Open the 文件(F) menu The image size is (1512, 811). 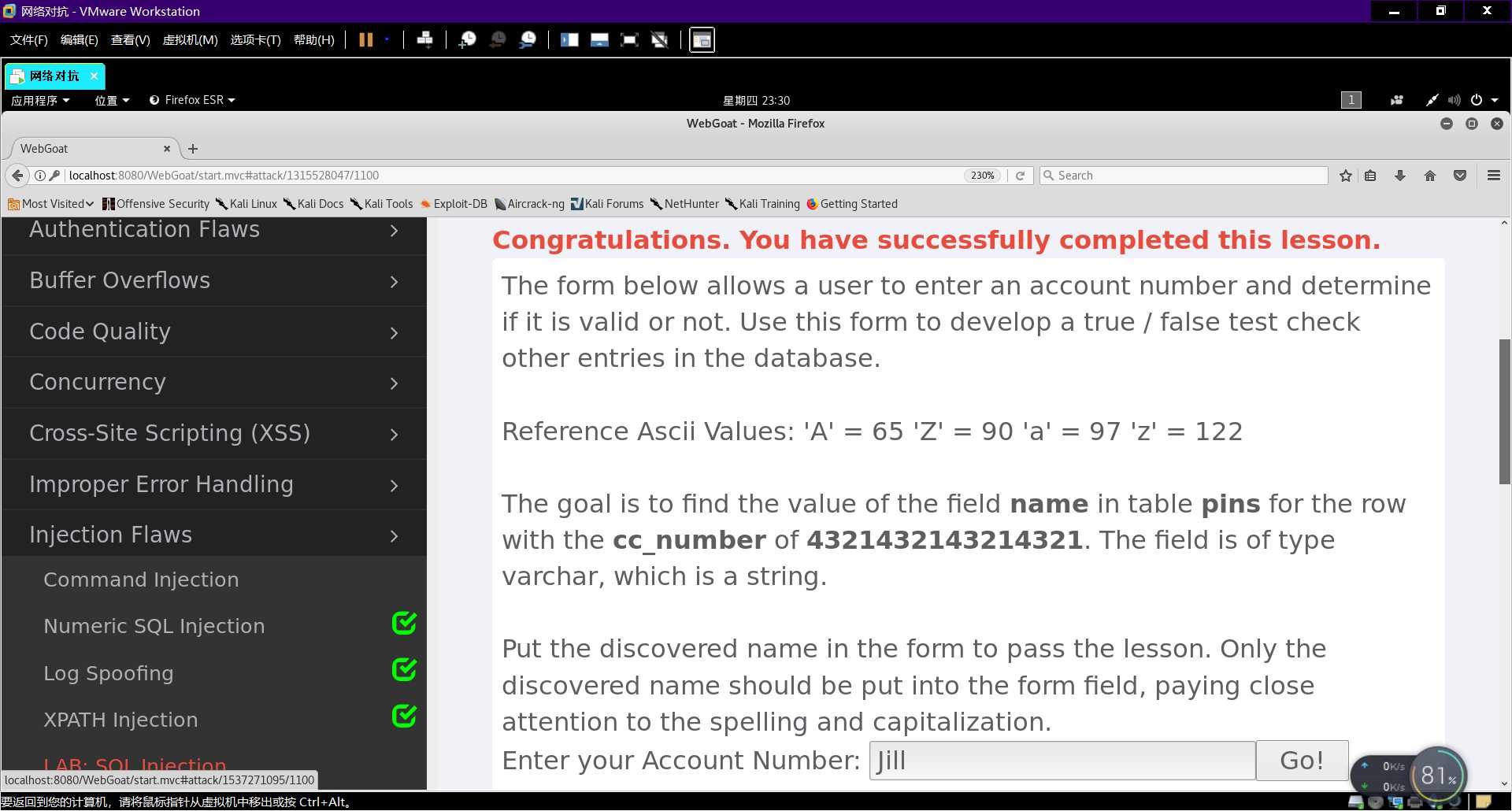pos(29,39)
